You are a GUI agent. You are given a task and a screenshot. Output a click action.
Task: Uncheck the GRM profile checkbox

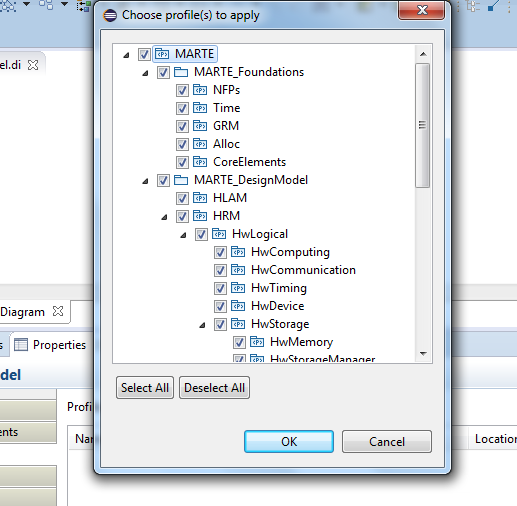[x=182, y=126]
